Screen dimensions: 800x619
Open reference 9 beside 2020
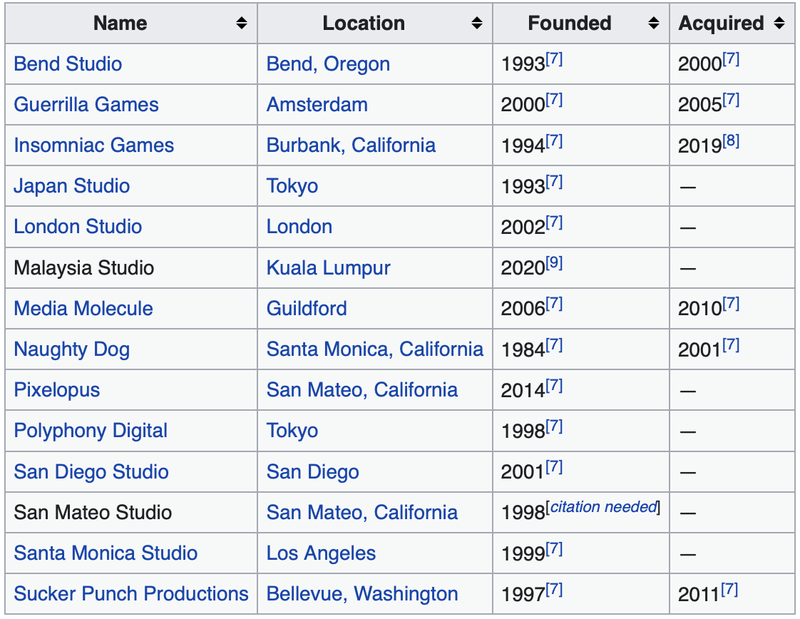coord(554,264)
